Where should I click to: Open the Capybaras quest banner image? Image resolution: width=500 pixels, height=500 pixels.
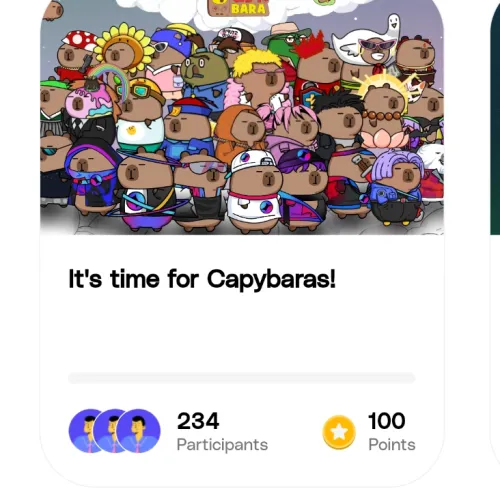coord(242,117)
